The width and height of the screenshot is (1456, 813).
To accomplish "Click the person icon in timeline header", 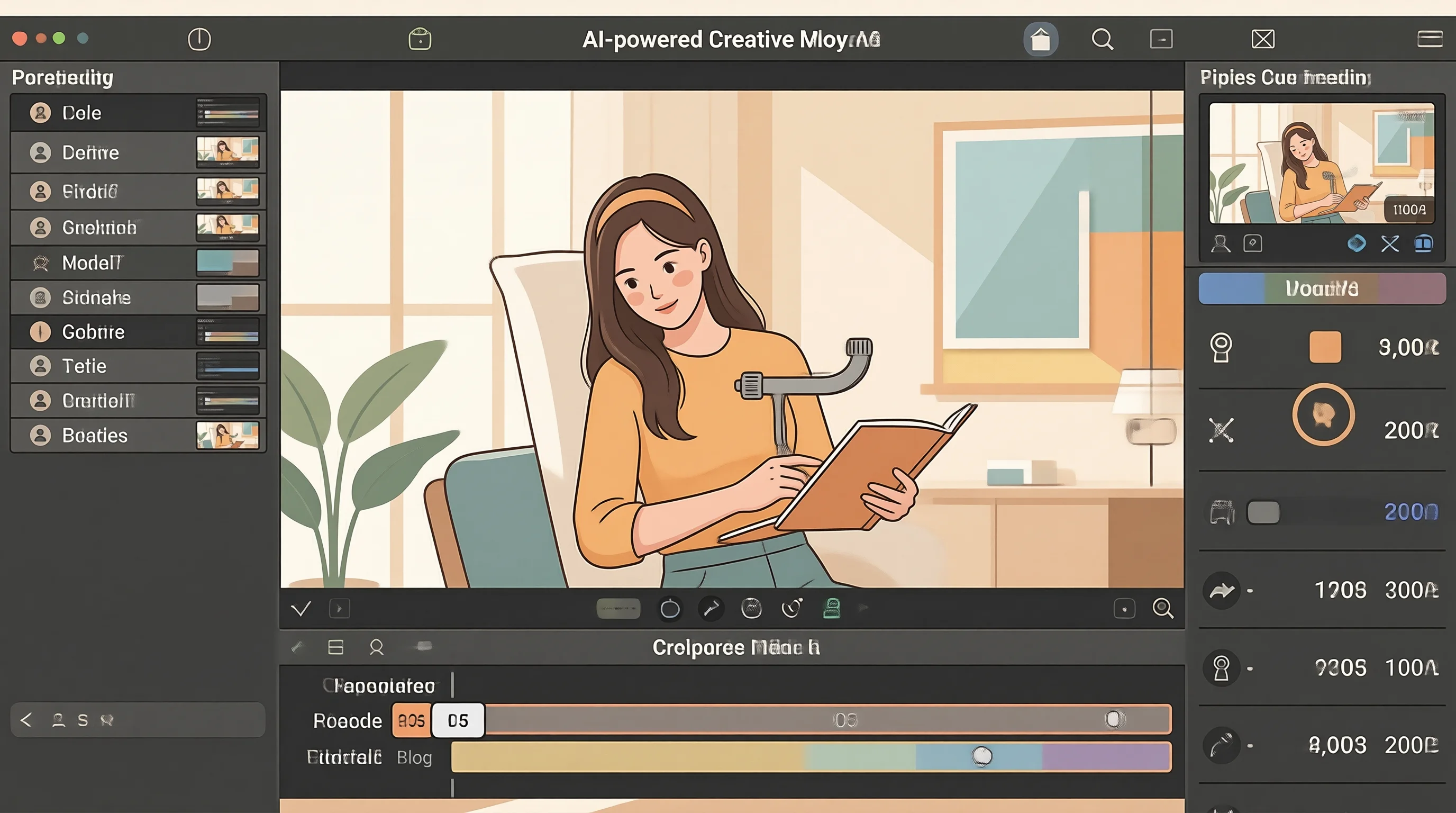I will pos(377,647).
